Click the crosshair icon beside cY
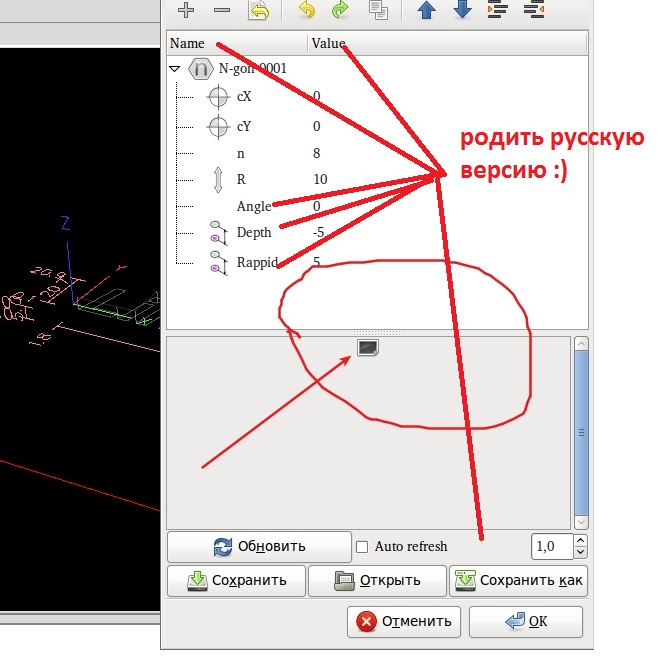Viewport: 667px width, 666px height. [218, 127]
